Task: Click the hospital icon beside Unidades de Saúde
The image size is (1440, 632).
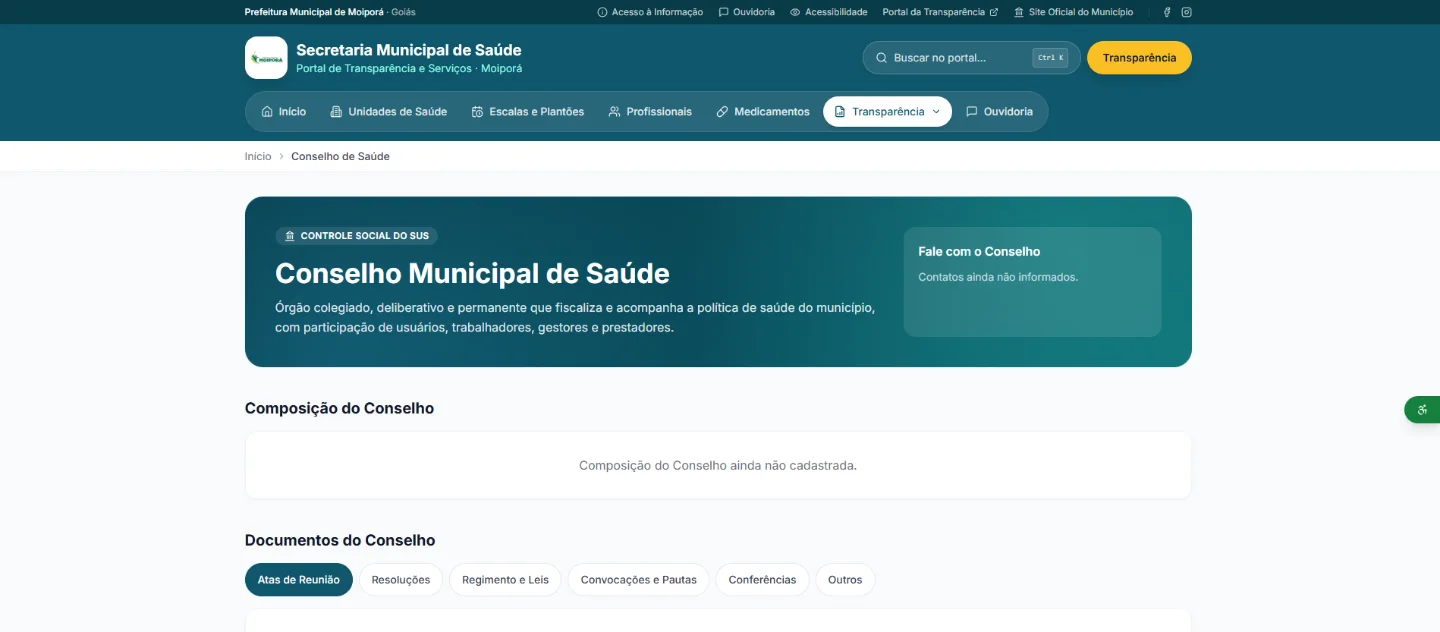Action: tap(336, 112)
